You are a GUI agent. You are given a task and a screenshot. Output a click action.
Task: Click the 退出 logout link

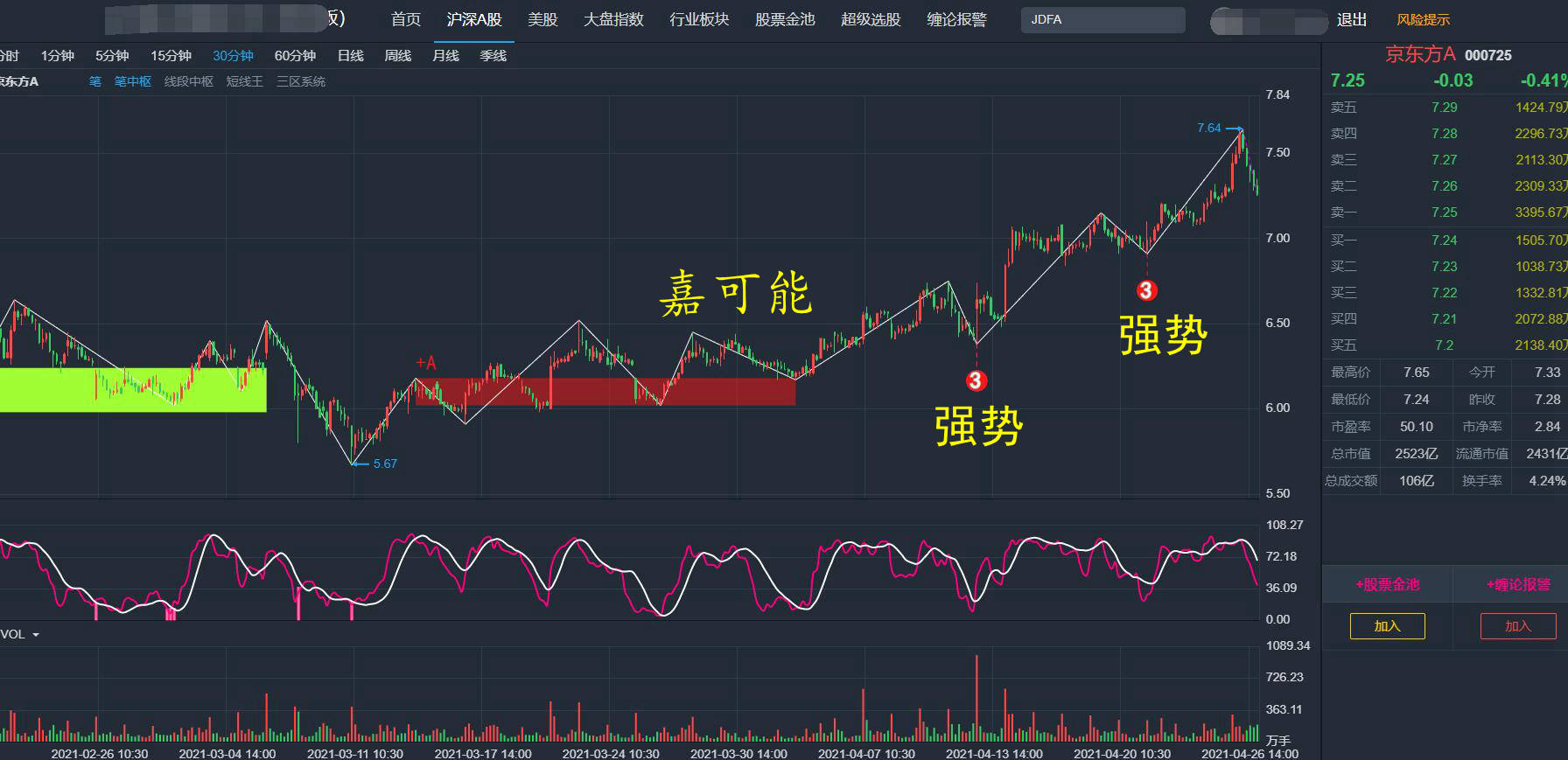click(x=1352, y=19)
